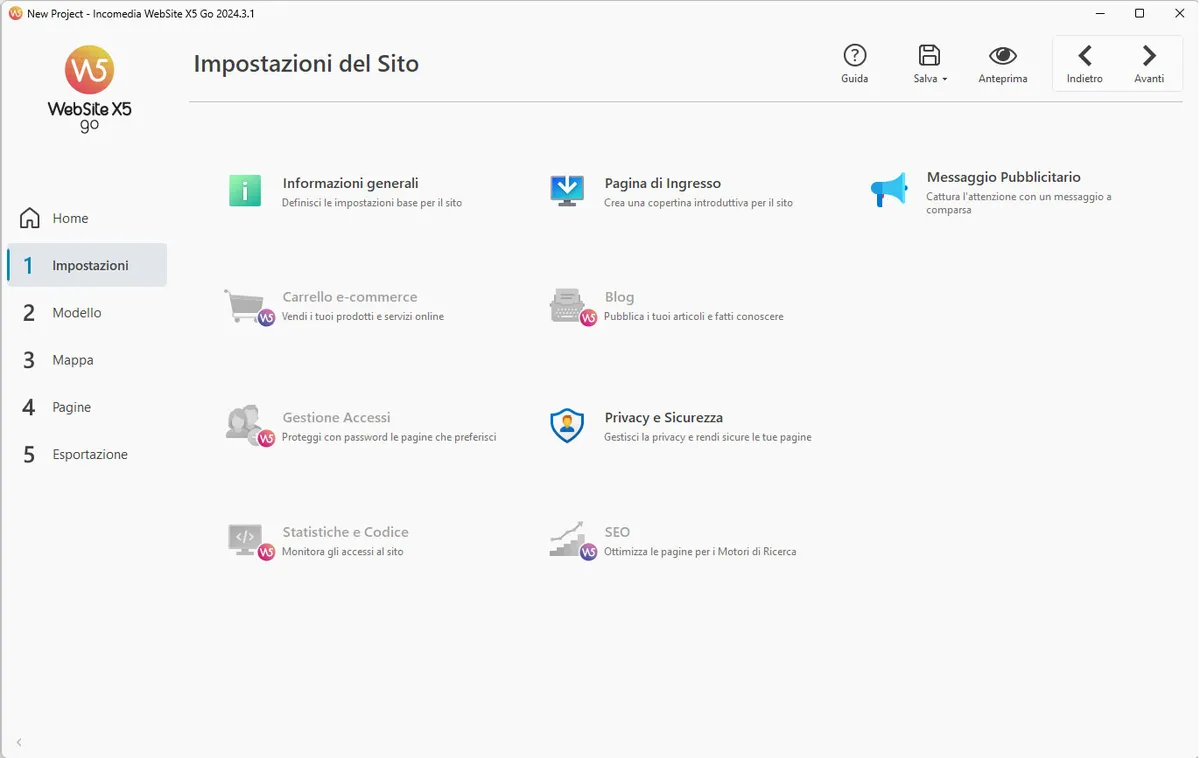Screen dimensions: 1200x758
Task: Select step 1 Impostazioni in sidebar
Action: (87, 265)
